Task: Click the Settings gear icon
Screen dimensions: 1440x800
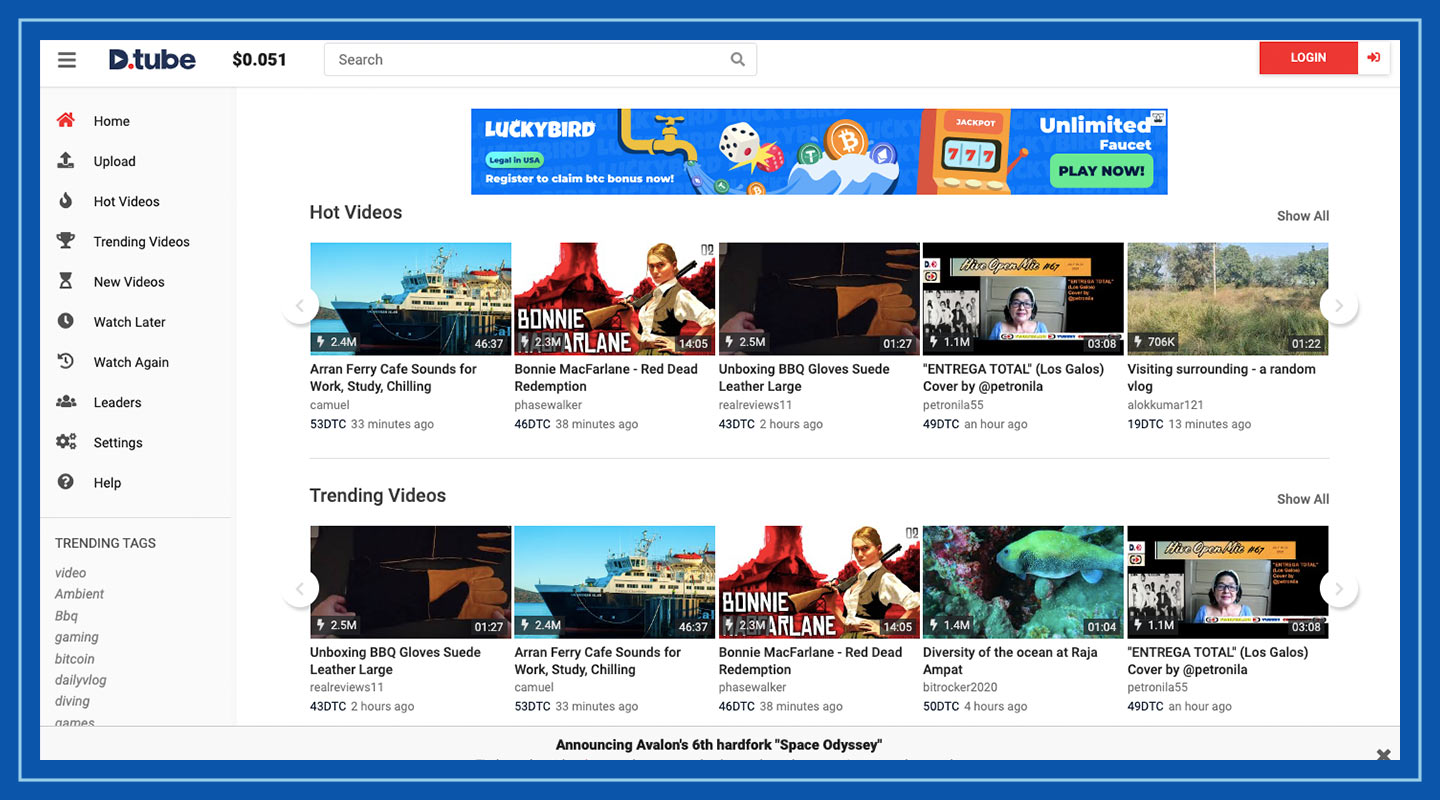Action: pos(66,442)
